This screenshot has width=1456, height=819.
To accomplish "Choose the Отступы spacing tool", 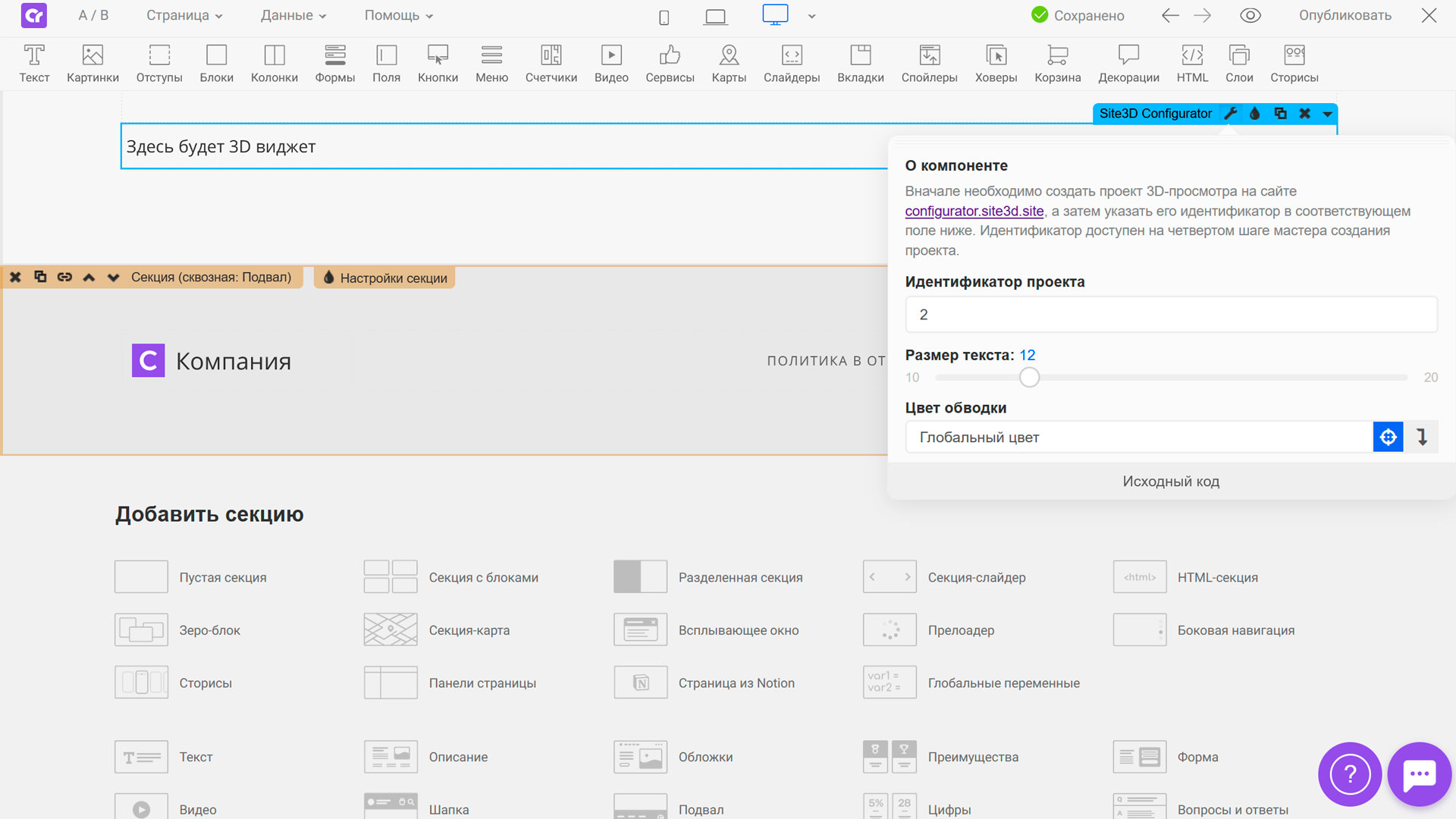I will (x=159, y=64).
